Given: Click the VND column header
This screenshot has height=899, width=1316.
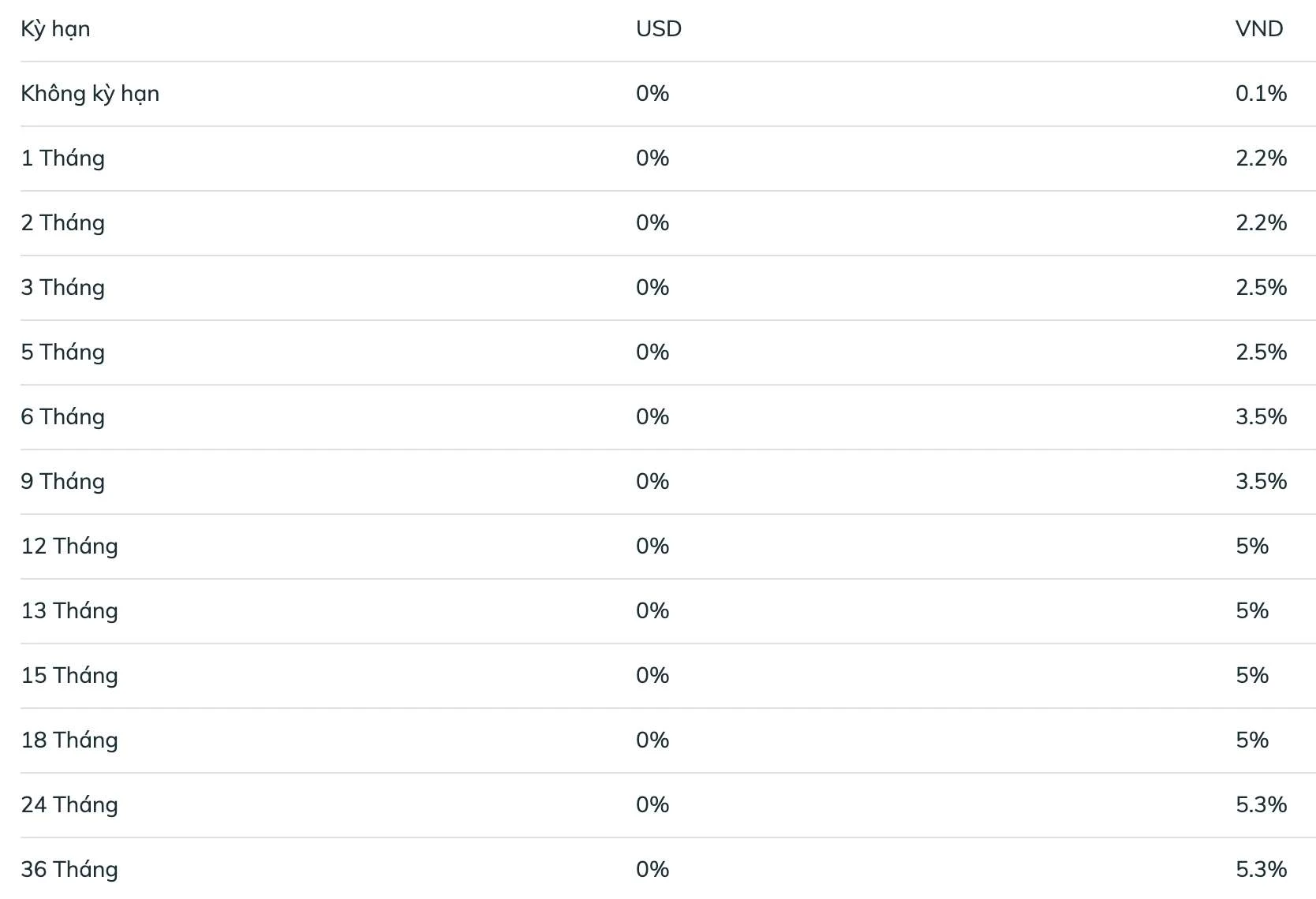Looking at the screenshot, I should click(x=1259, y=29).
